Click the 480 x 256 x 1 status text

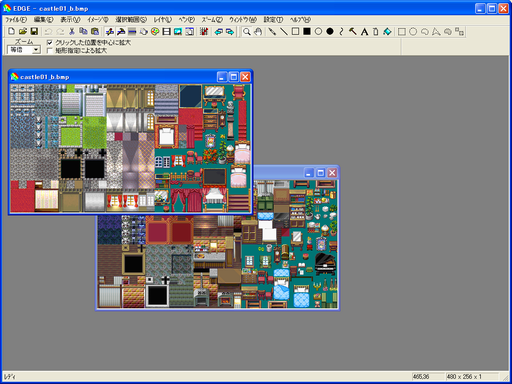pos(464,377)
